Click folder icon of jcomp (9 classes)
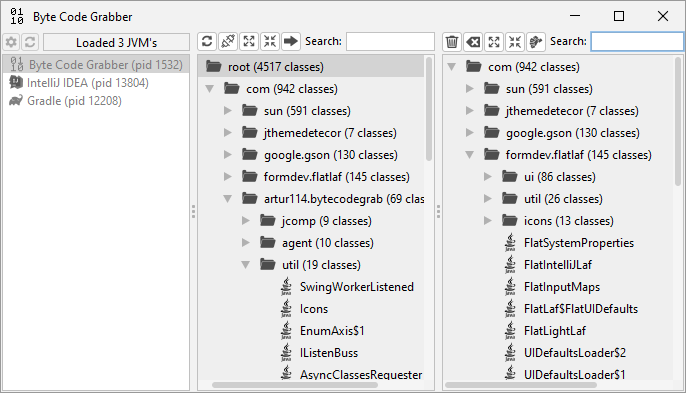 pos(268,220)
